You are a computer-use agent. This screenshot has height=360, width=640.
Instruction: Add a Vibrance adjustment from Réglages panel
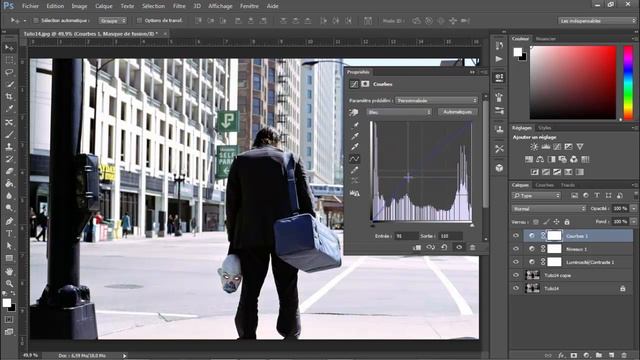[x=580, y=147]
